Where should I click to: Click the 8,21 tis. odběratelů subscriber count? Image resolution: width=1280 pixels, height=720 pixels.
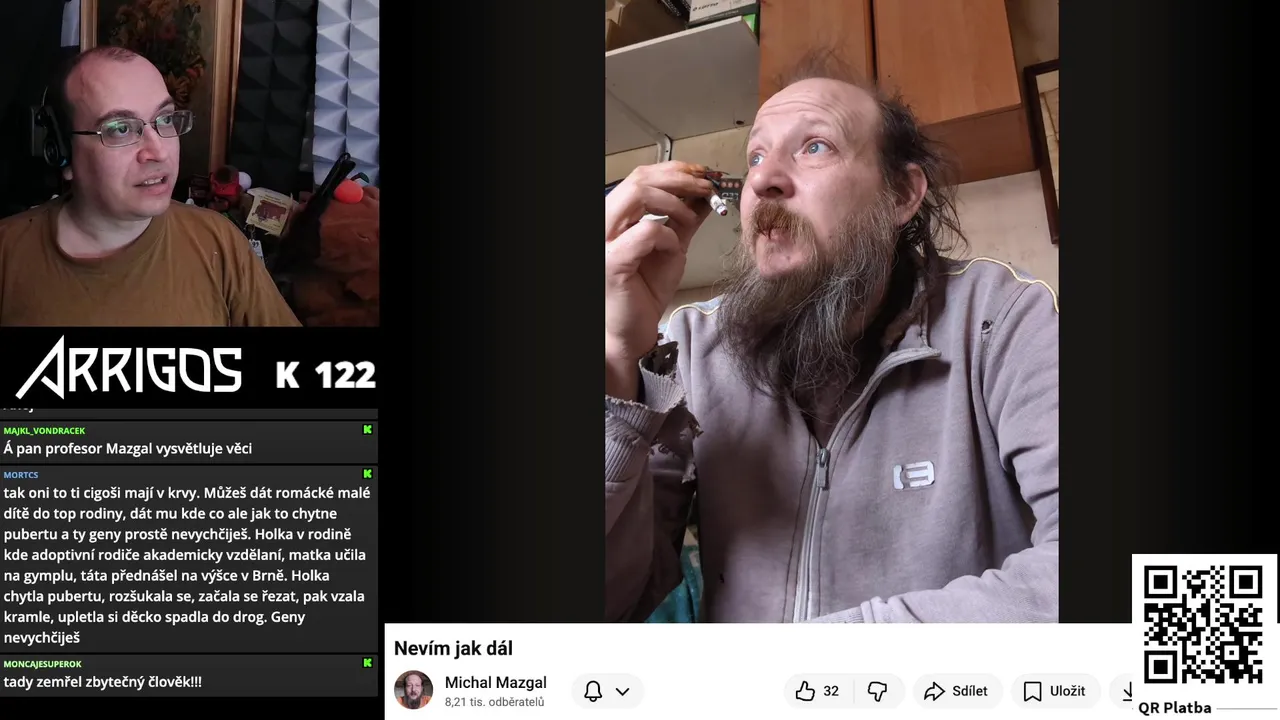pyautogui.click(x=494, y=702)
